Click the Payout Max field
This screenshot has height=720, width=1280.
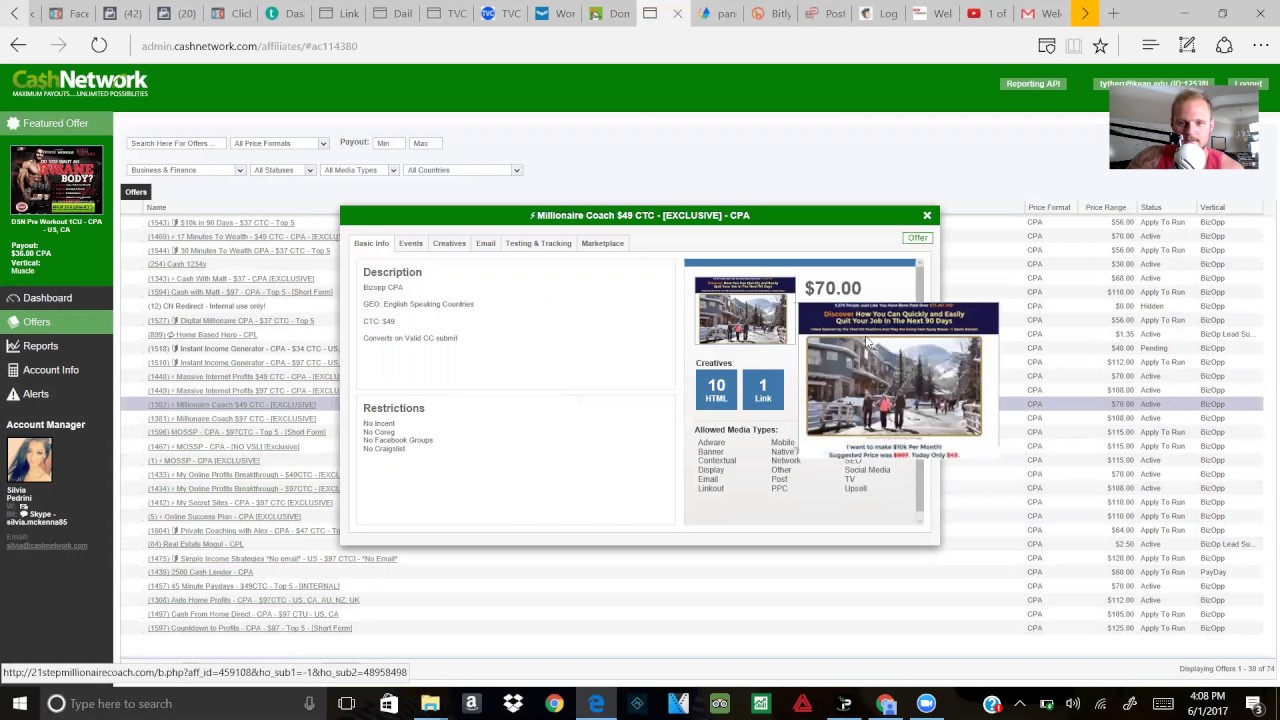tap(426, 143)
